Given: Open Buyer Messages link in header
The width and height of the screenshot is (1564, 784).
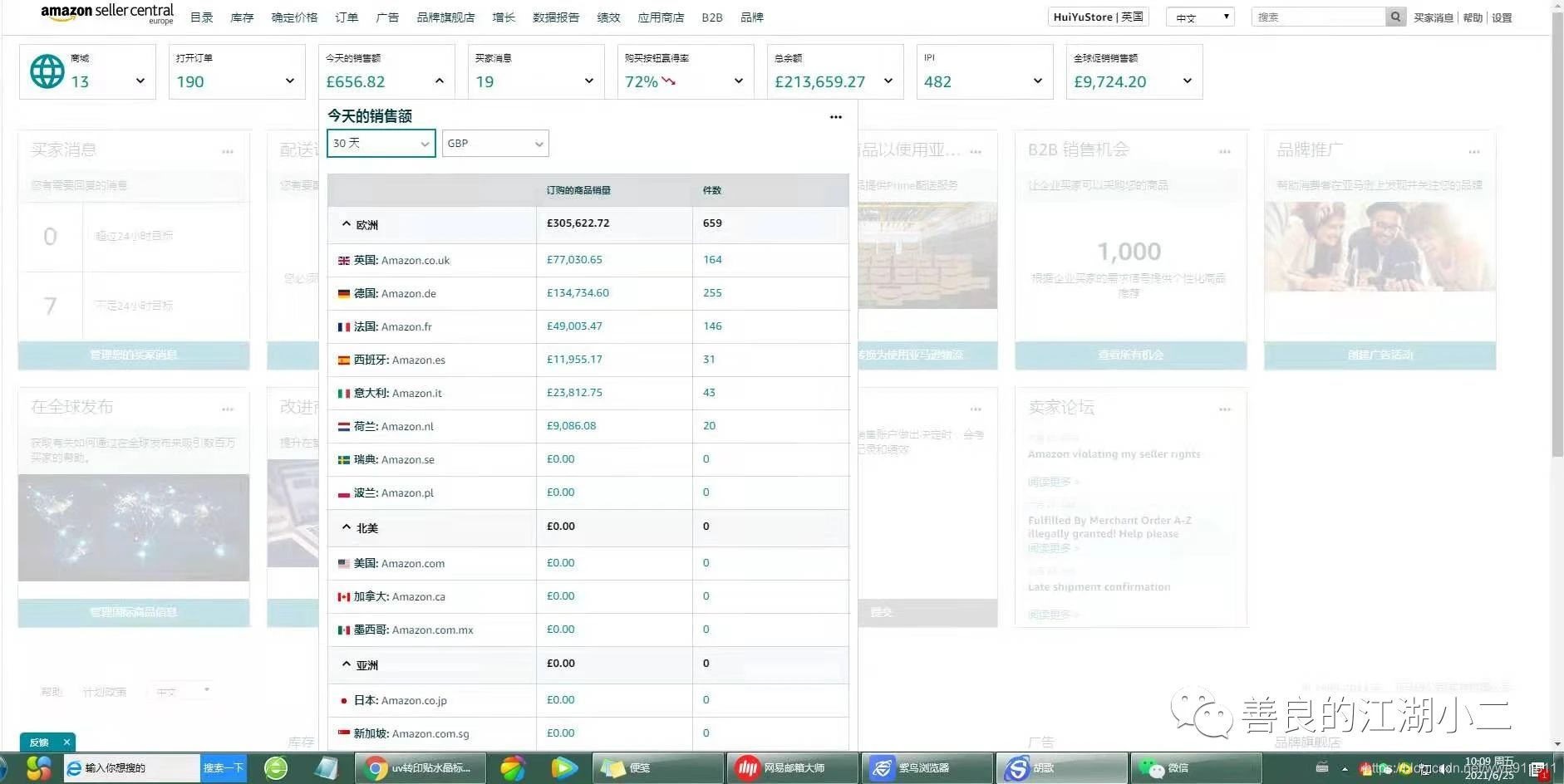Looking at the screenshot, I should 1434,17.
